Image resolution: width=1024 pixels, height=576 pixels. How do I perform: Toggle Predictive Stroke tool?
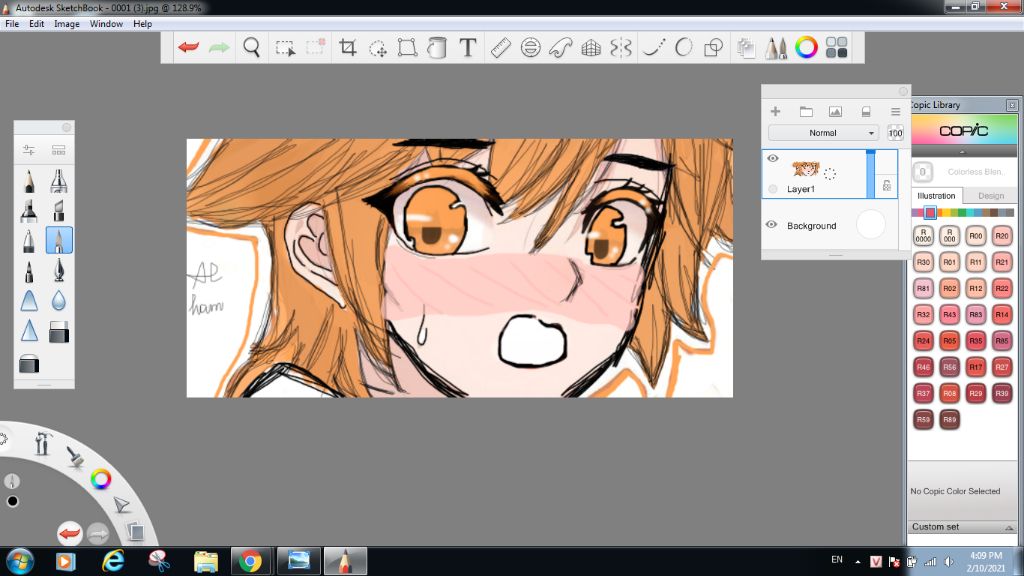[x=683, y=47]
